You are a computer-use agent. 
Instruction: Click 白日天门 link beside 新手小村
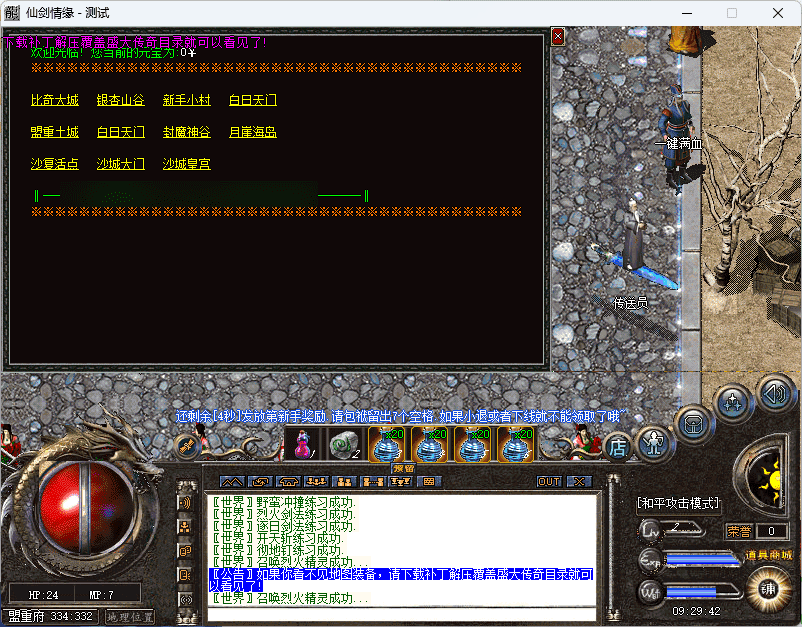tap(253, 100)
